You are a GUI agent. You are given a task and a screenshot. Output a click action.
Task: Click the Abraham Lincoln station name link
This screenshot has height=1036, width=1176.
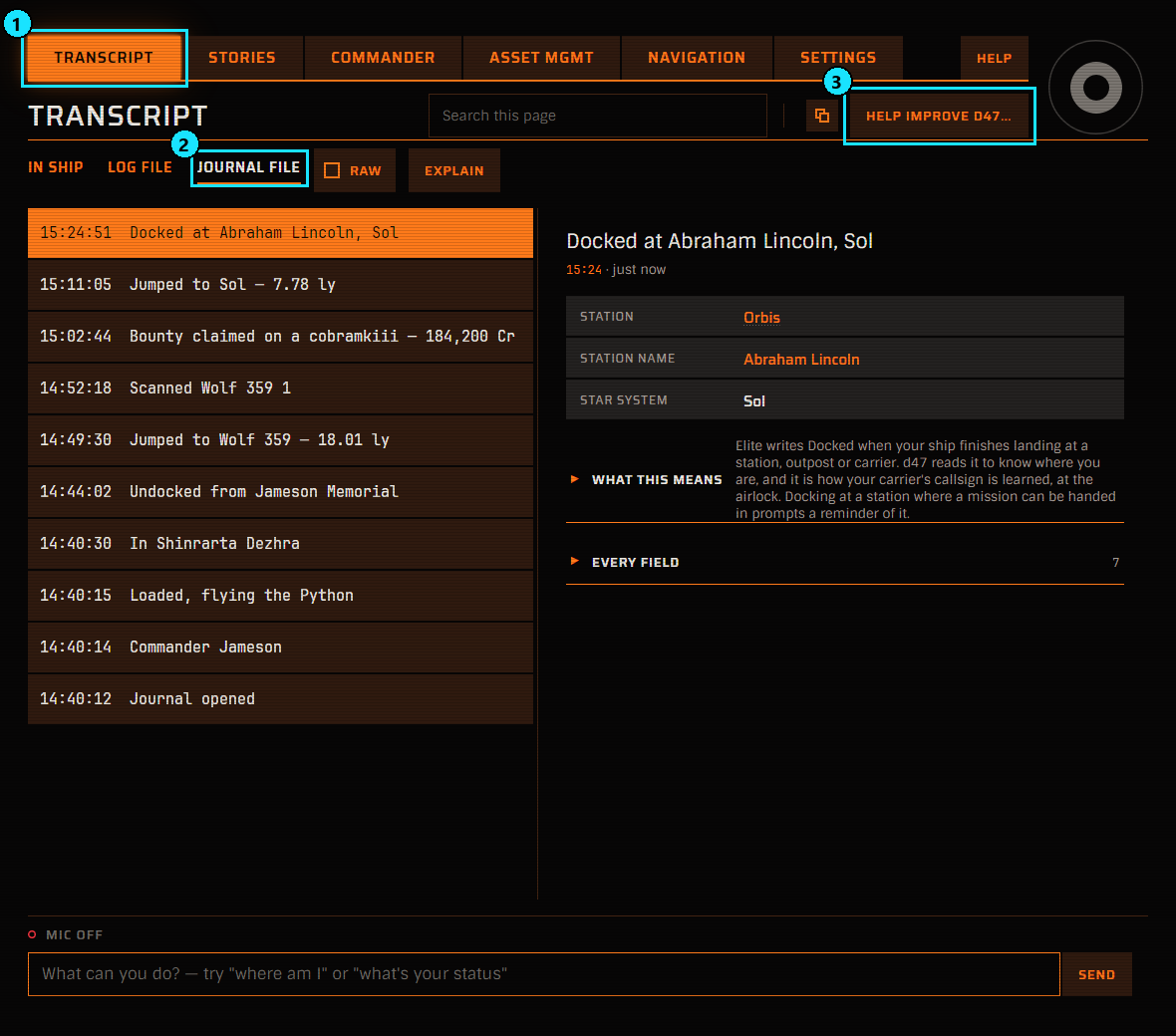pos(801,359)
